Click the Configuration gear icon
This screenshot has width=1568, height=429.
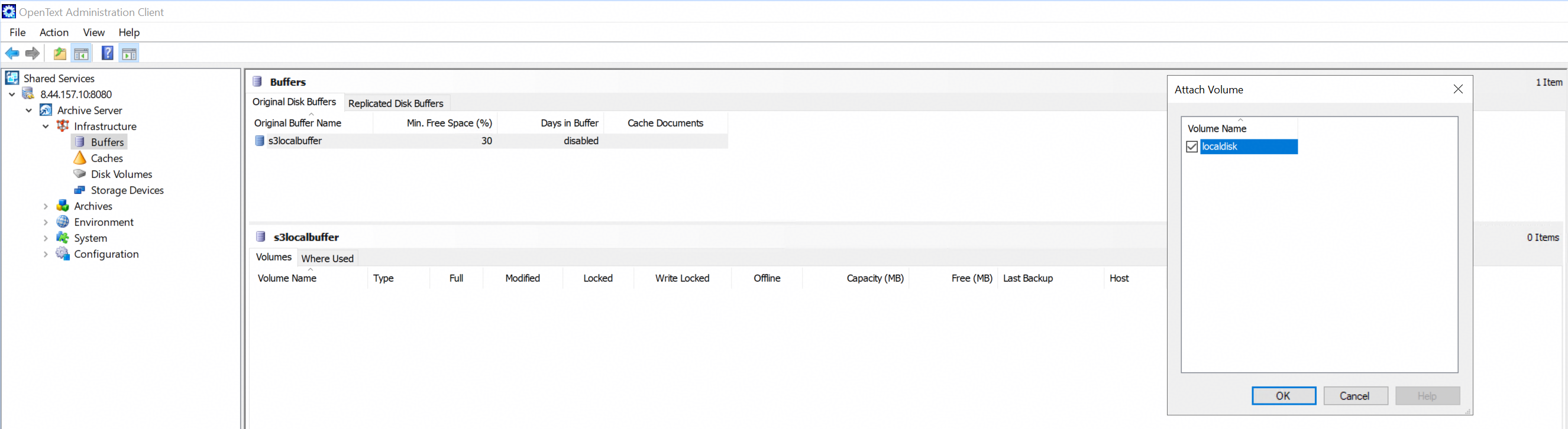pos(63,253)
